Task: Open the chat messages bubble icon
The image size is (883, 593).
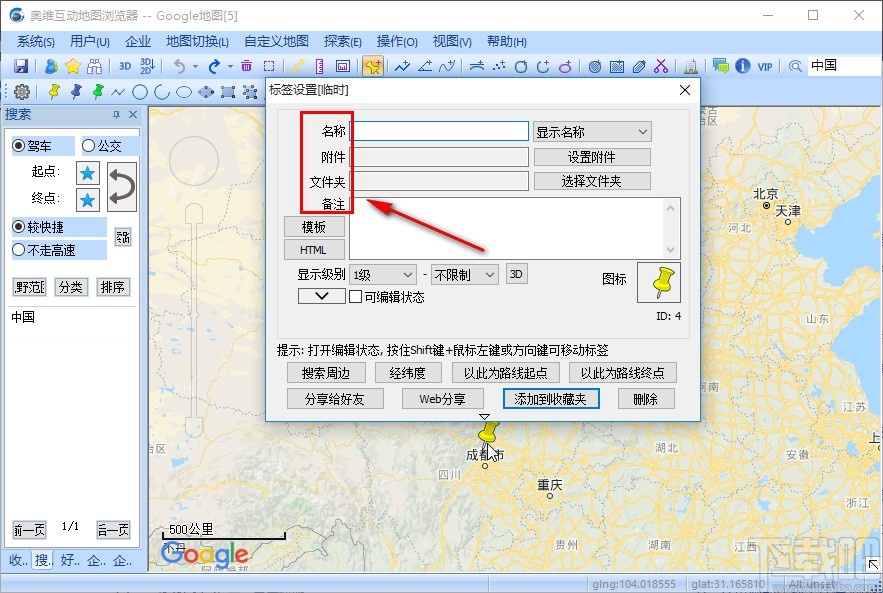Action: pos(720,66)
